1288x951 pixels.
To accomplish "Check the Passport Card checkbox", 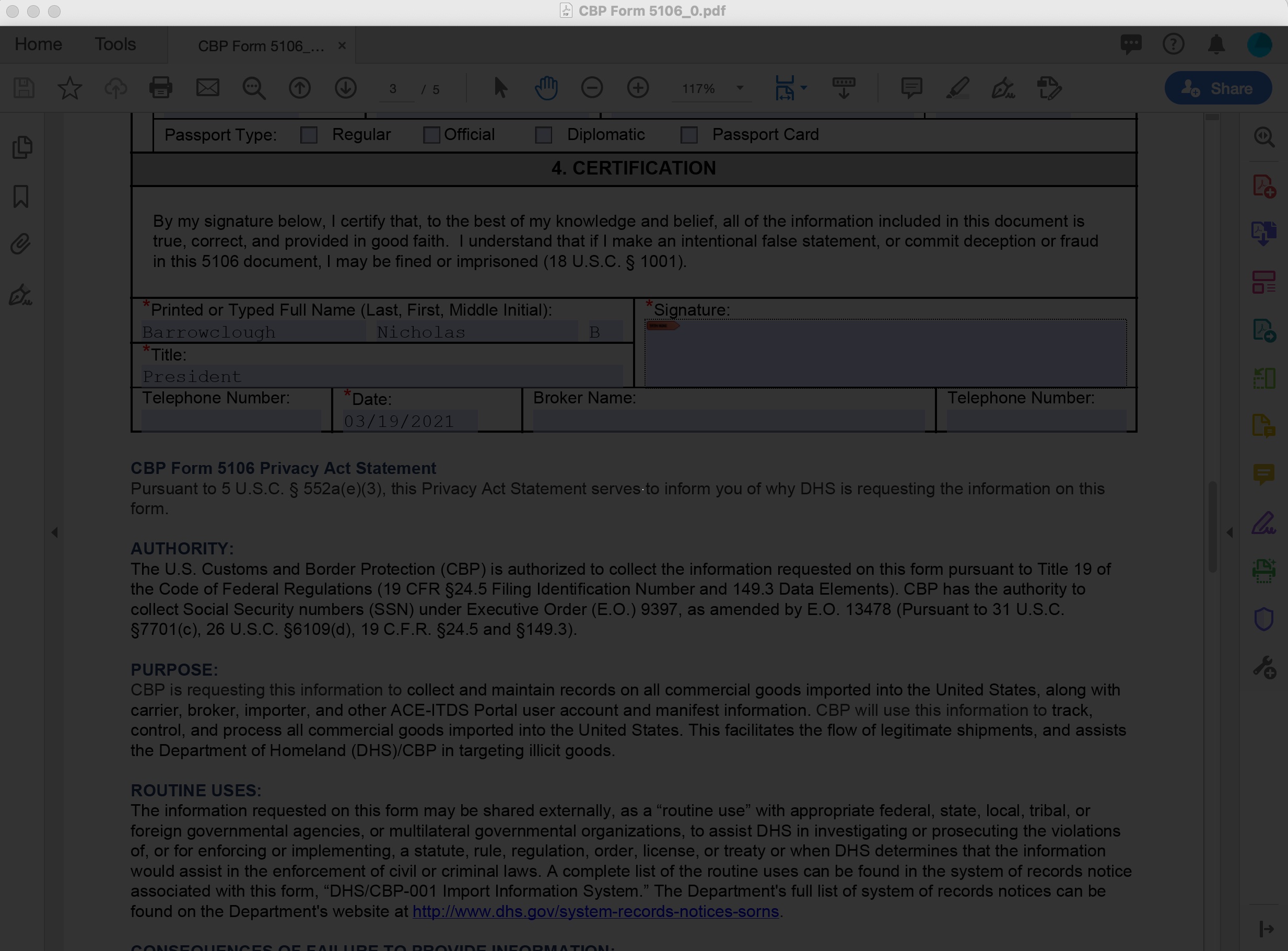I will pos(689,135).
